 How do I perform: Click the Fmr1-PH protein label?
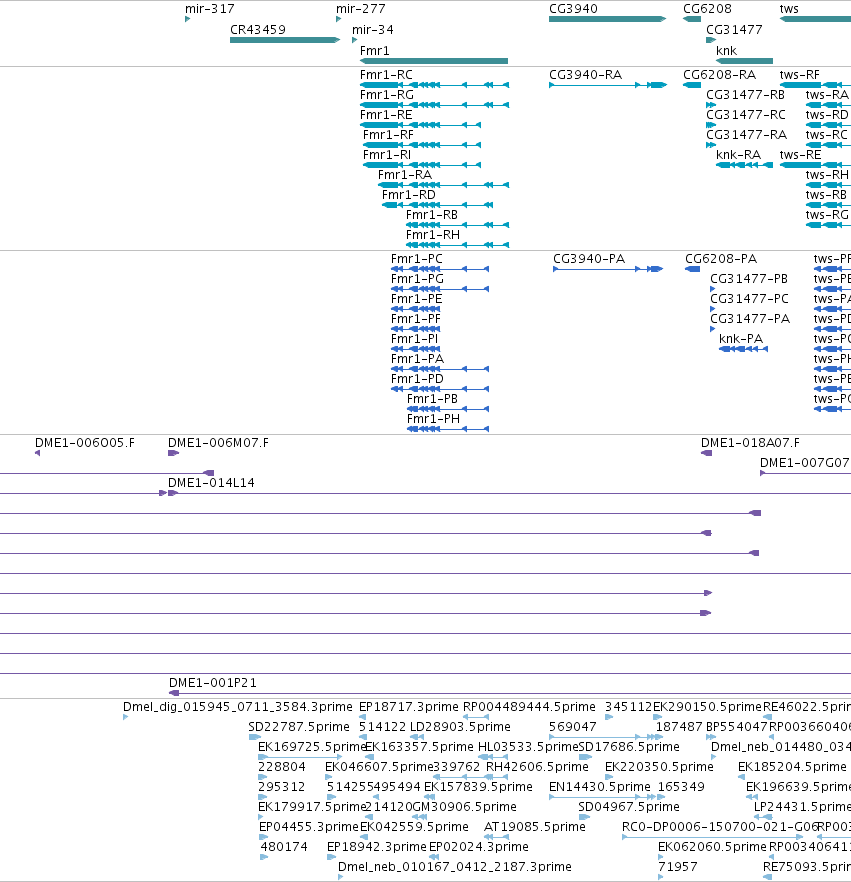434,418
